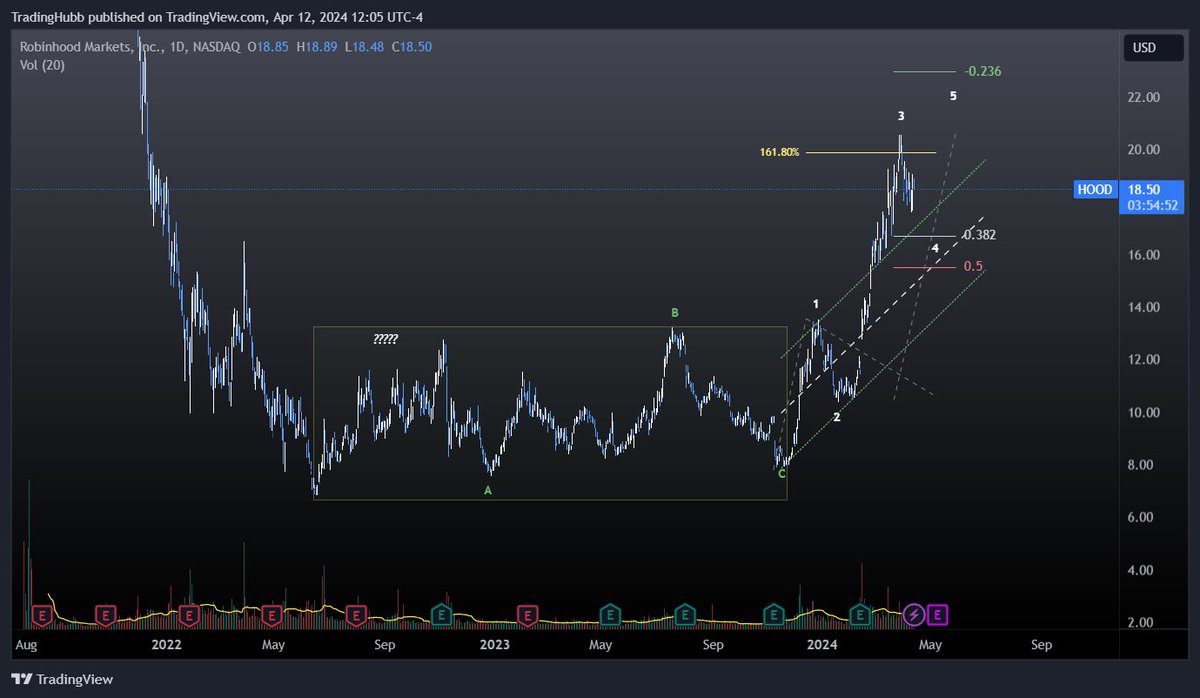Viewport: 1200px width, 698px height.
Task: Open the red earnings marker above Aug label
Action: tap(43, 614)
